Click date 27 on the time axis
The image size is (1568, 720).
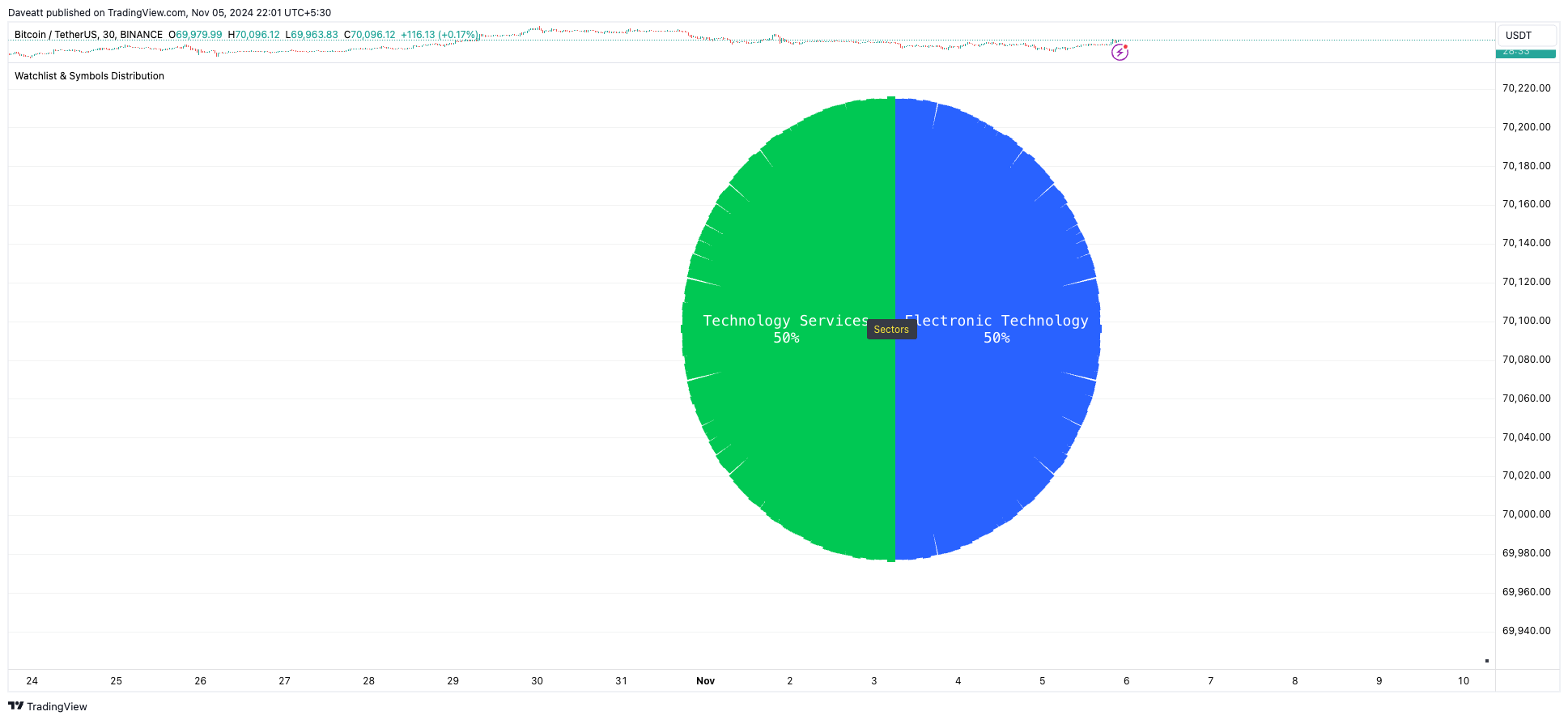click(285, 681)
